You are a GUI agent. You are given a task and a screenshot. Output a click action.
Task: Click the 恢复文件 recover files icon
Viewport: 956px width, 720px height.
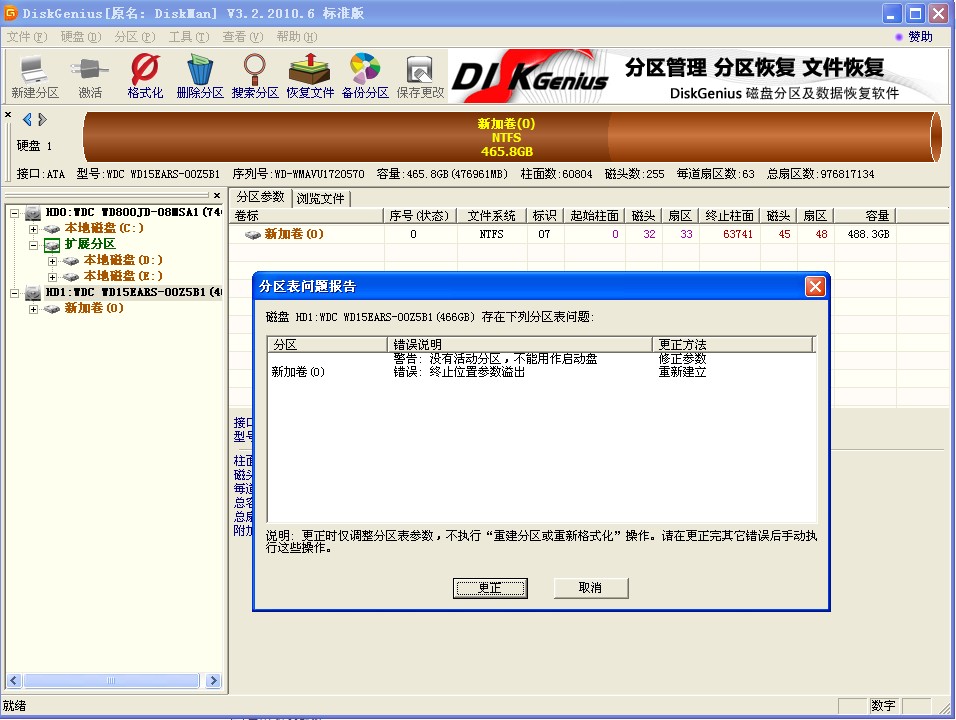coord(310,77)
